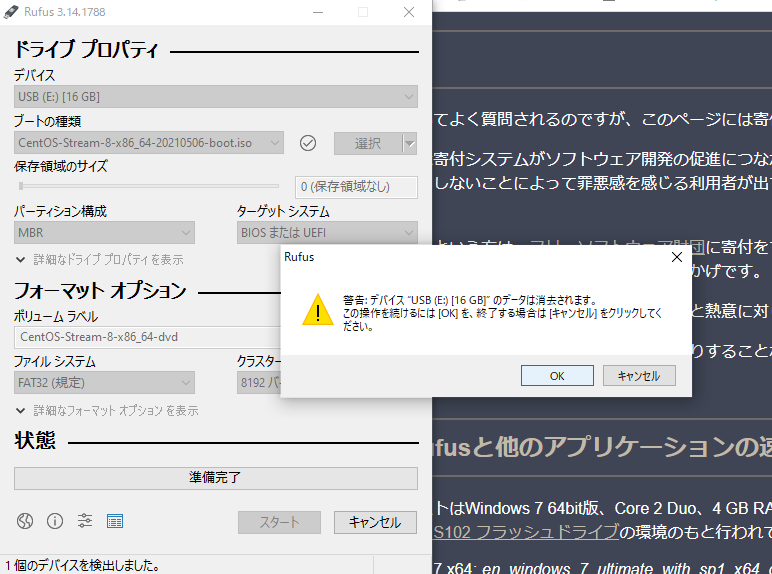Click the ターゲット システム label
Screen dimensions: 772x574
283,212
